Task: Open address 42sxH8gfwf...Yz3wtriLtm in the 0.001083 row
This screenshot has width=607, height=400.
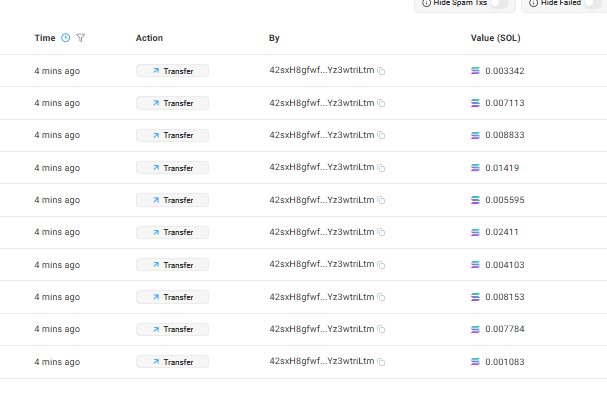Action: pyautogui.click(x=322, y=361)
